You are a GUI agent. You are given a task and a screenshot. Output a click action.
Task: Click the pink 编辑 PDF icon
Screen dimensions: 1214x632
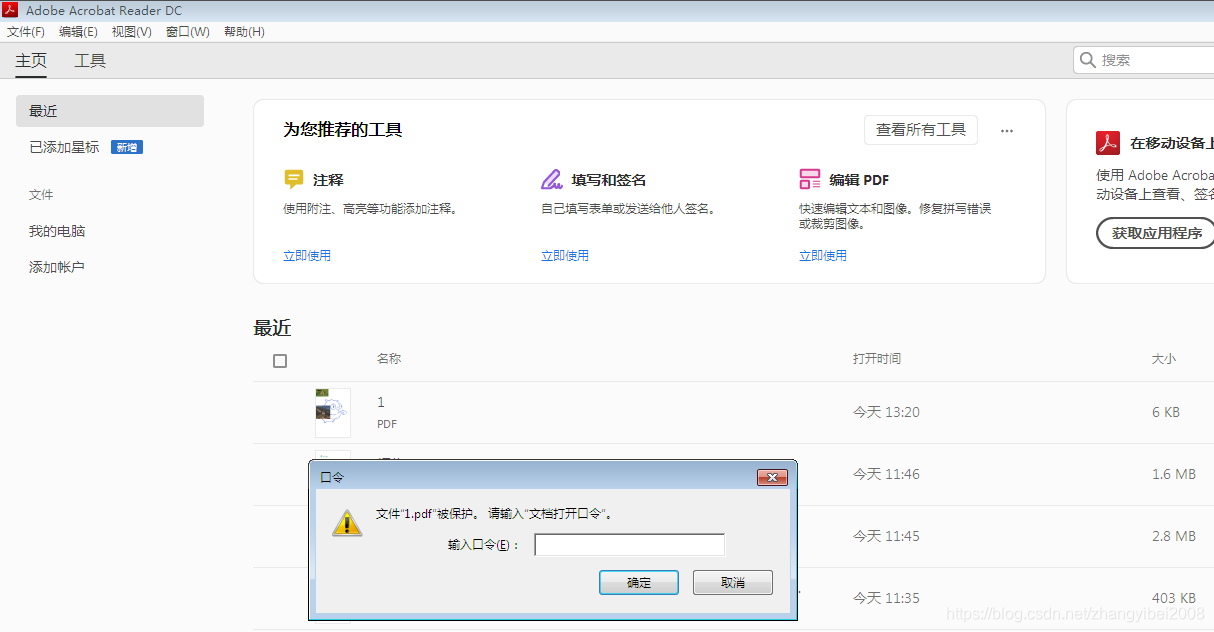(810, 180)
